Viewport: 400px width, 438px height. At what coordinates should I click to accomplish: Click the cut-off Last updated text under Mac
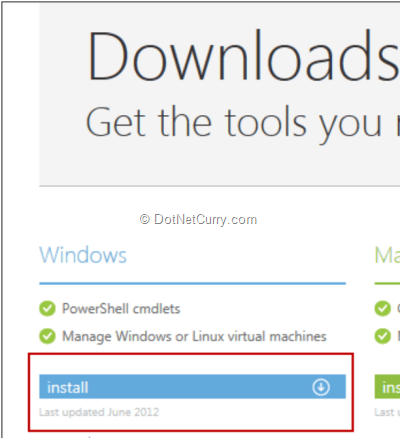[x=387, y=412]
